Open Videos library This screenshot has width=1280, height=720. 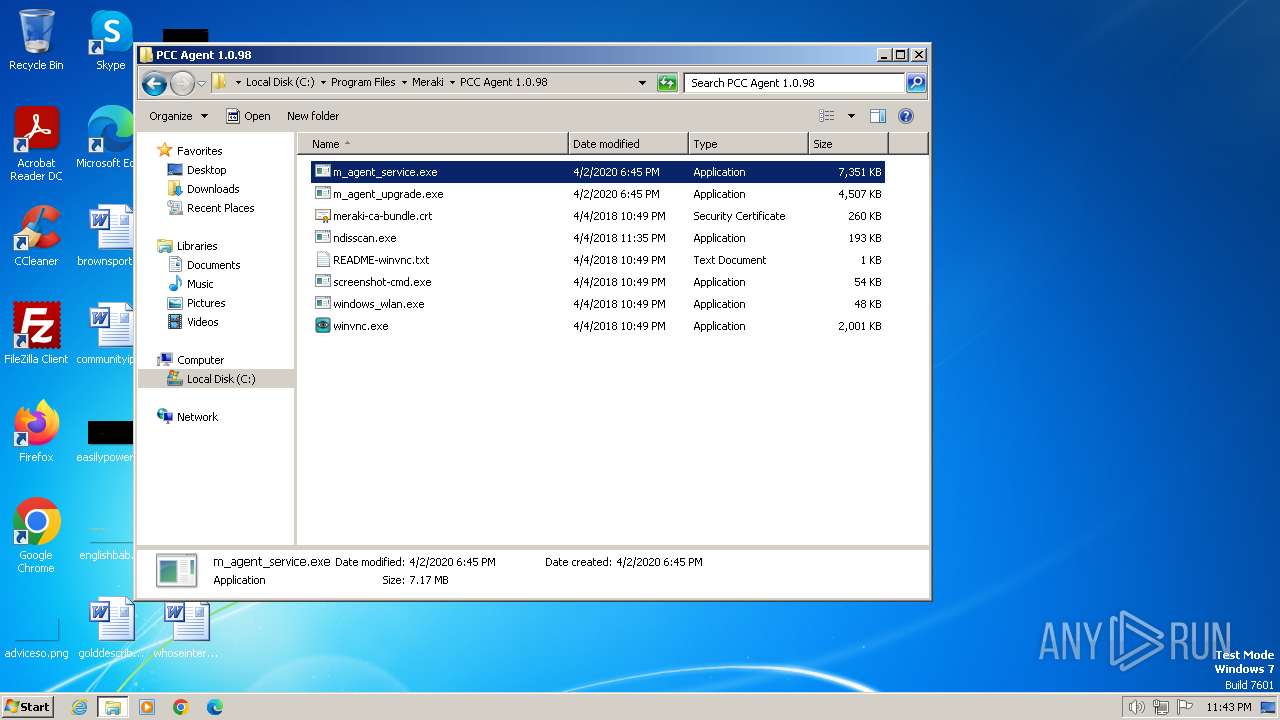202,322
